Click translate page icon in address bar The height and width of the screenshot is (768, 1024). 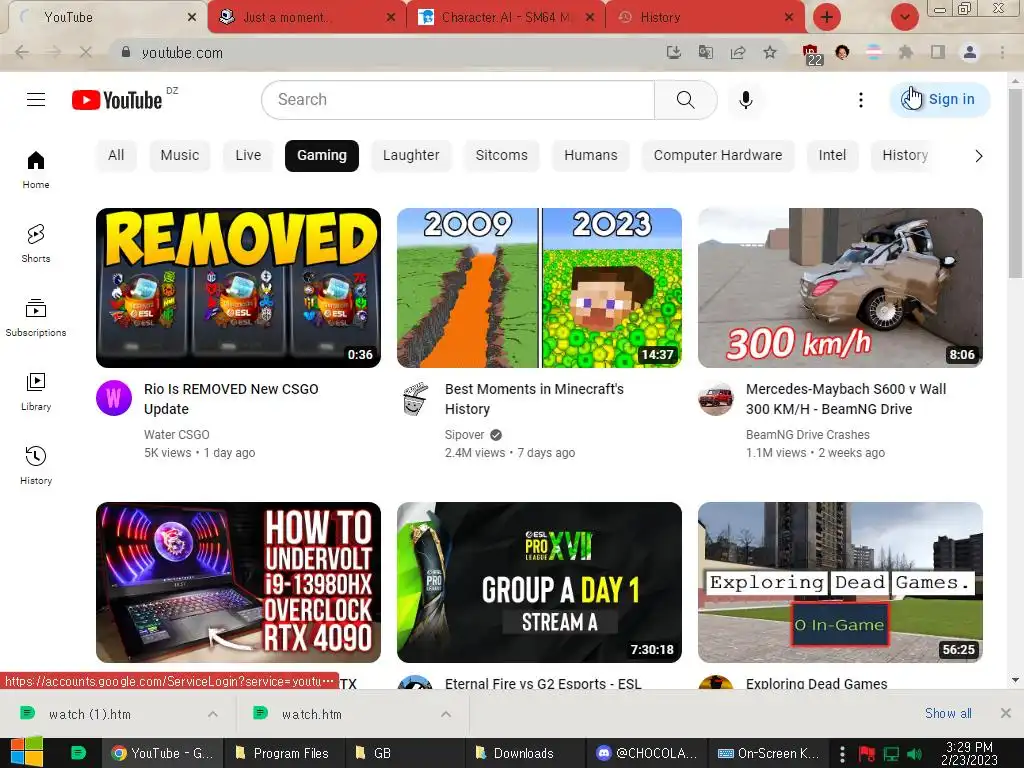click(x=705, y=52)
